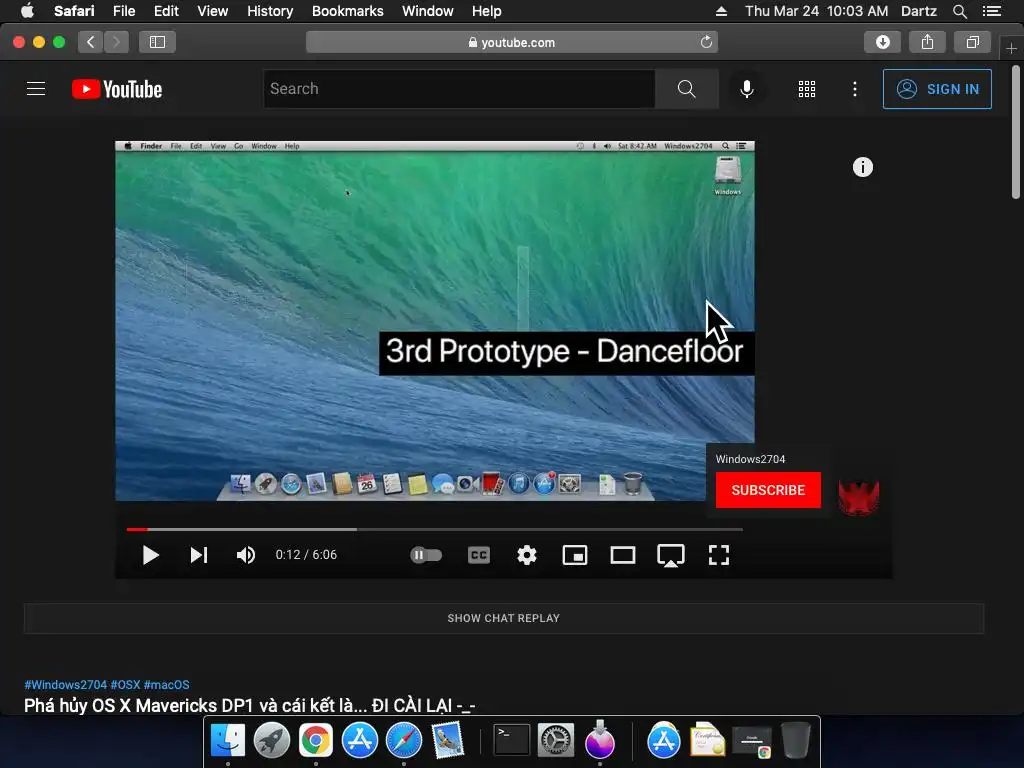Click the Dartz user menu

[x=918, y=11]
